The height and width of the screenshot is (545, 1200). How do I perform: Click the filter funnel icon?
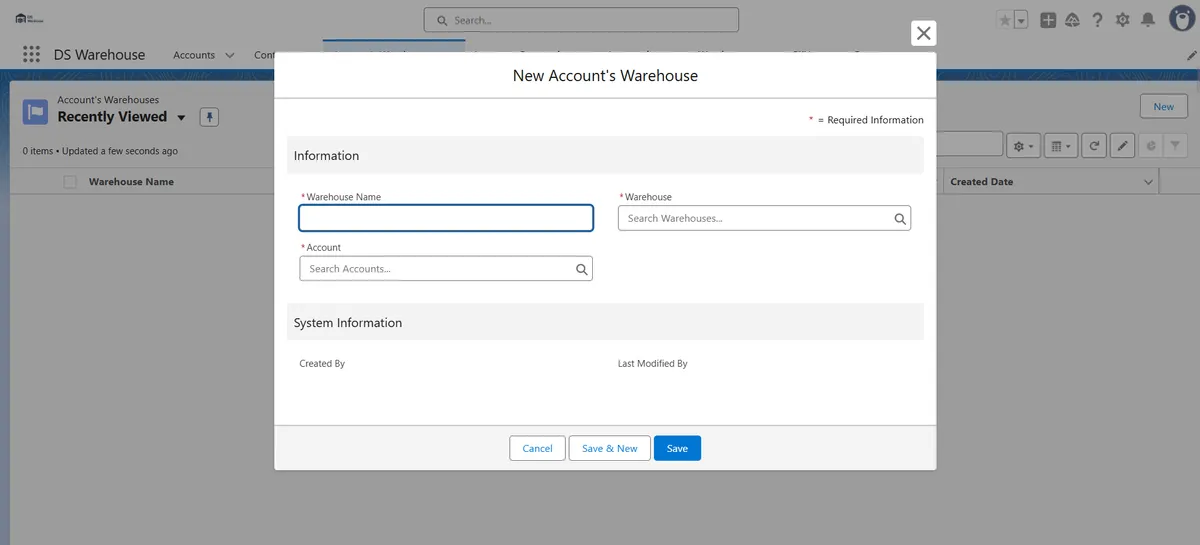(x=1176, y=146)
